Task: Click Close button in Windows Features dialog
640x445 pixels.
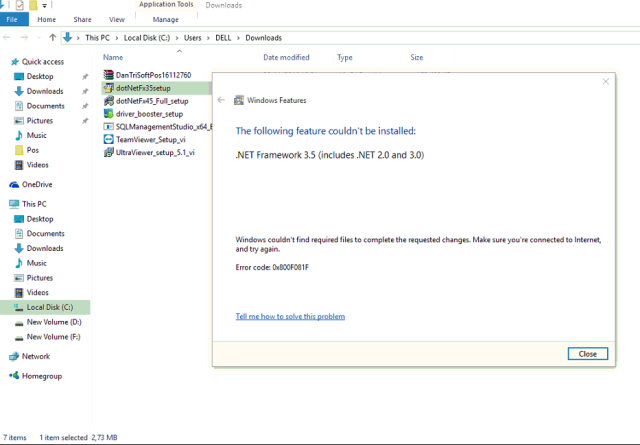Action: coord(587,354)
